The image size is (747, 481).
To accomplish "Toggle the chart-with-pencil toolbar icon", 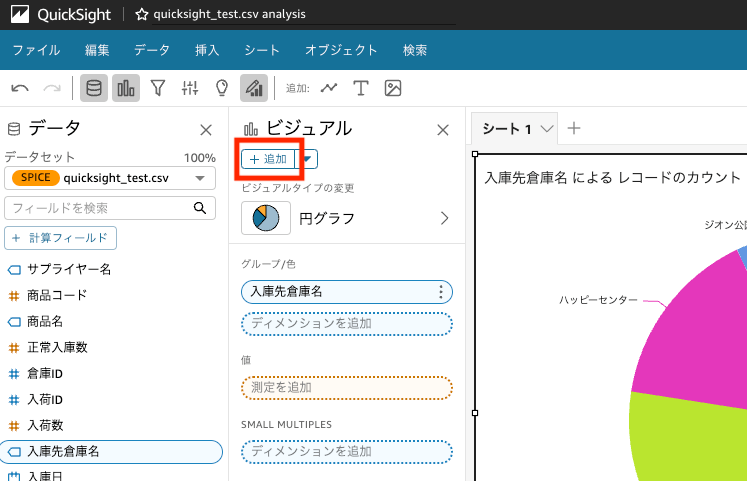I will [x=254, y=88].
